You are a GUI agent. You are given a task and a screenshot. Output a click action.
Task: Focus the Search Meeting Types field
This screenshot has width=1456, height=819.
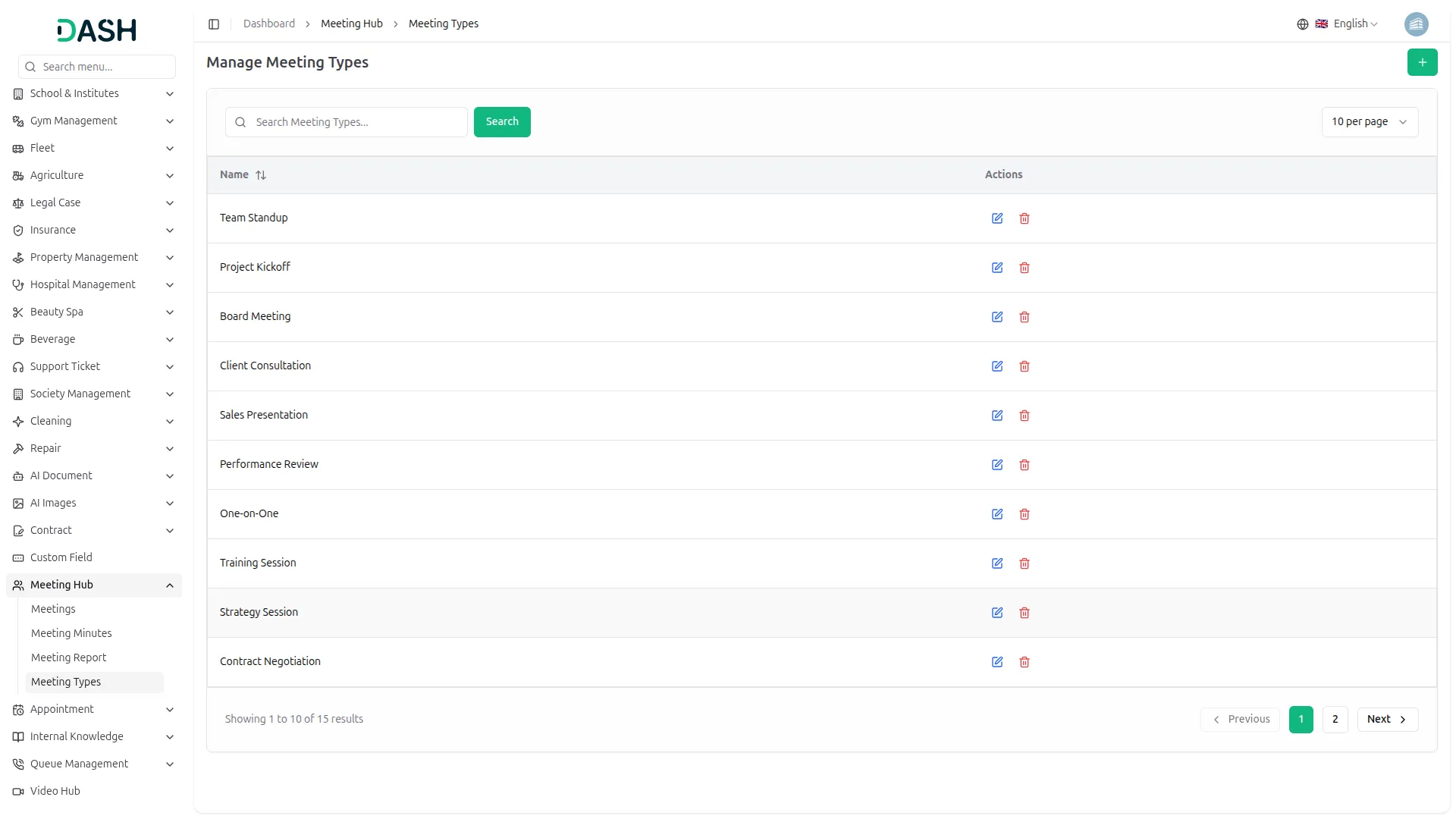tap(356, 122)
